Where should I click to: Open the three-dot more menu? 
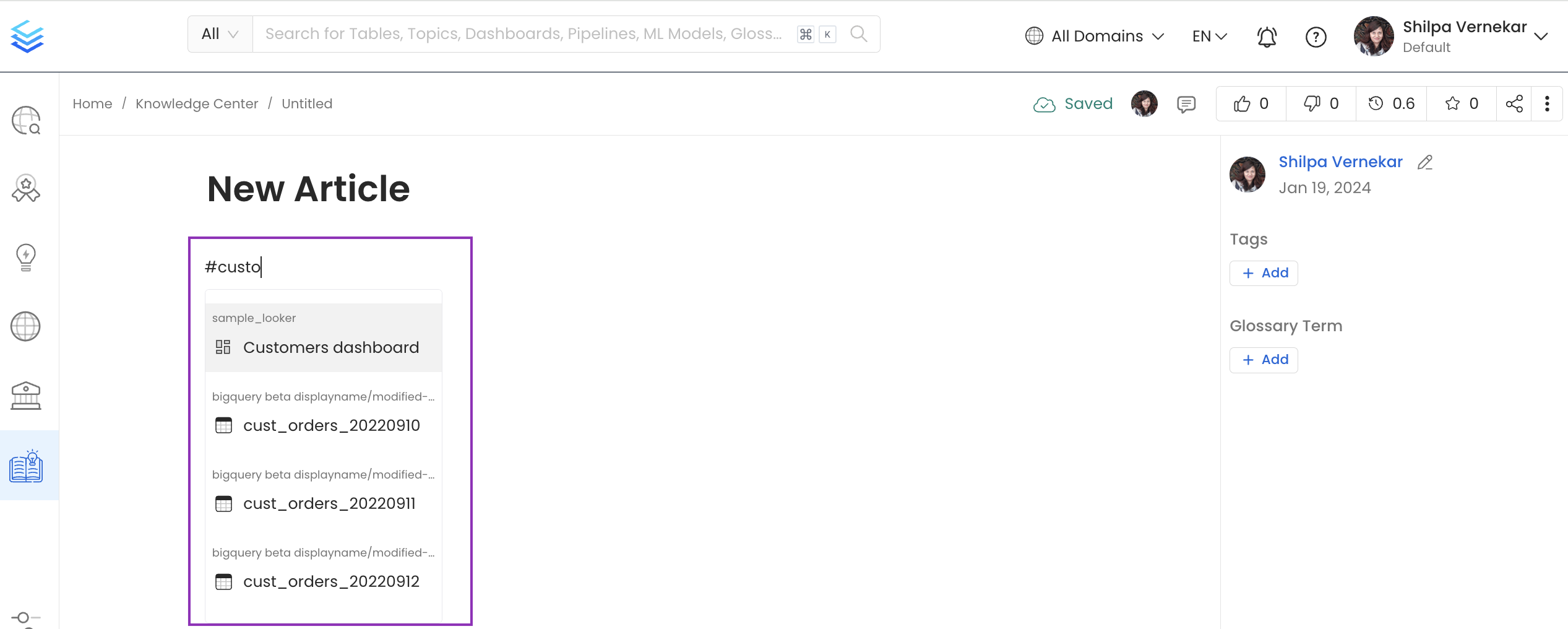point(1547,103)
